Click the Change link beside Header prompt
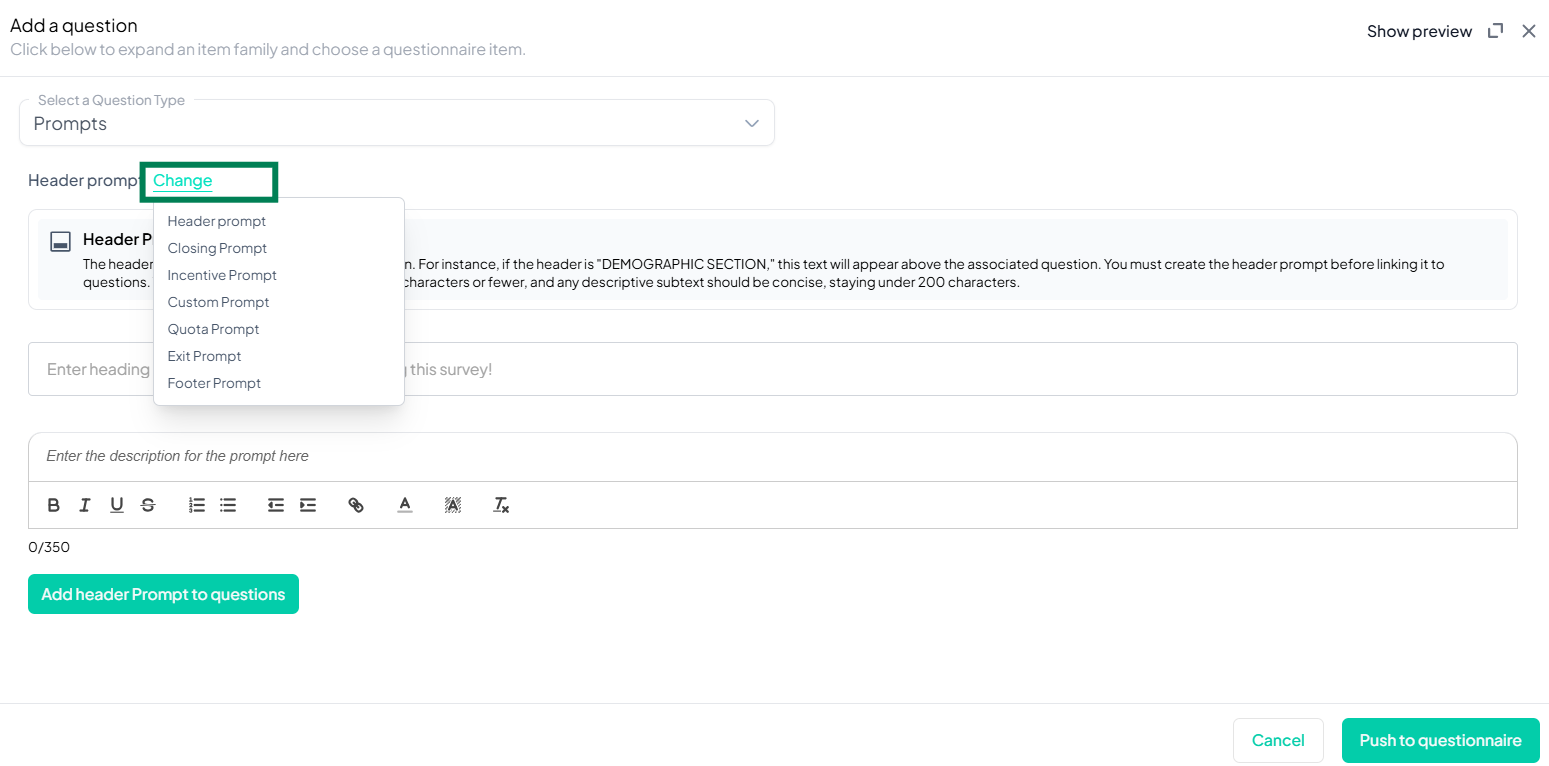Screen dimensions: 1549x766 (x=182, y=181)
